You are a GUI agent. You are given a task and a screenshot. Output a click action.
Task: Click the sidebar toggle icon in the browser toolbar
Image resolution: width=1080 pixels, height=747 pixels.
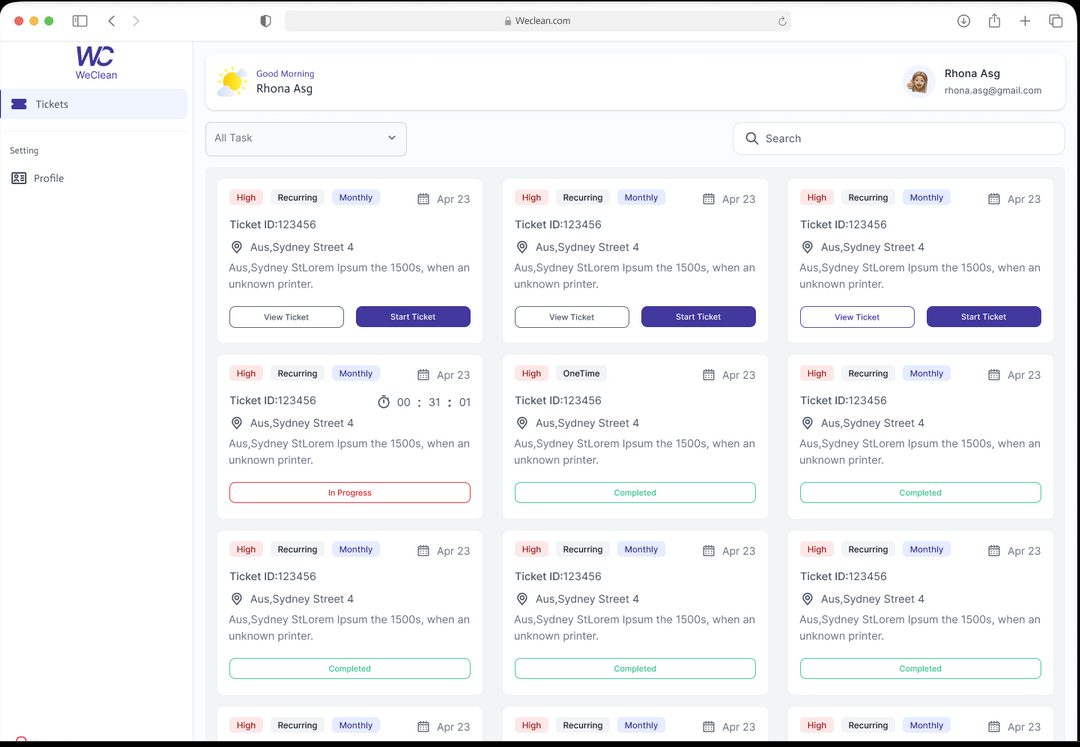pyautogui.click(x=78, y=20)
